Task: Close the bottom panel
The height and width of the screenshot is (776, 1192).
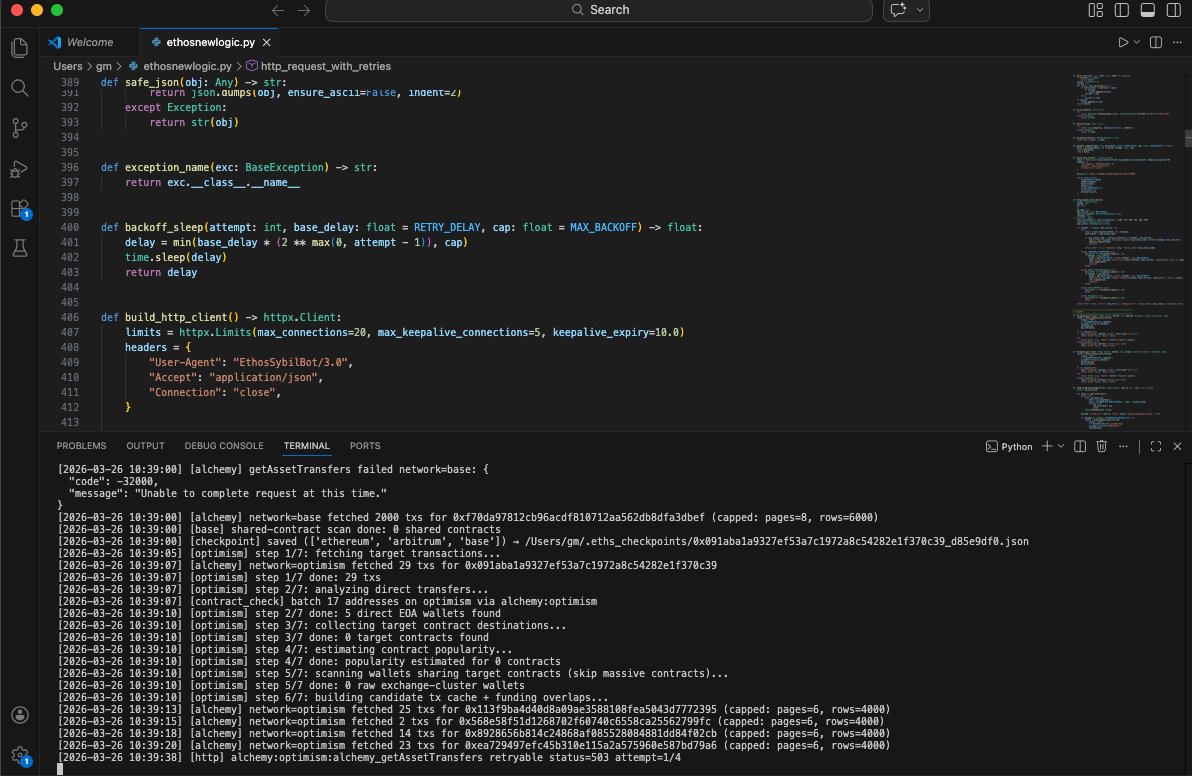Action: 1177,446
